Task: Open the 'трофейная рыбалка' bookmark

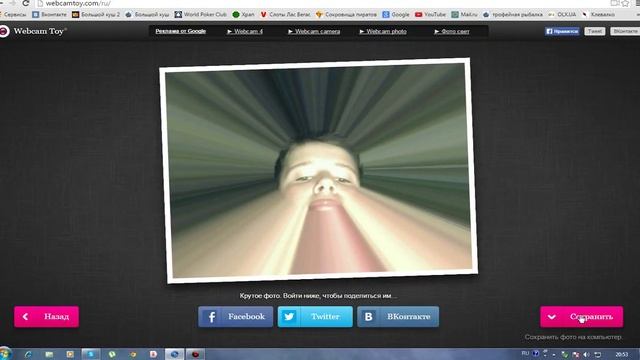Action: pyautogui.click(x=513, y=14)
